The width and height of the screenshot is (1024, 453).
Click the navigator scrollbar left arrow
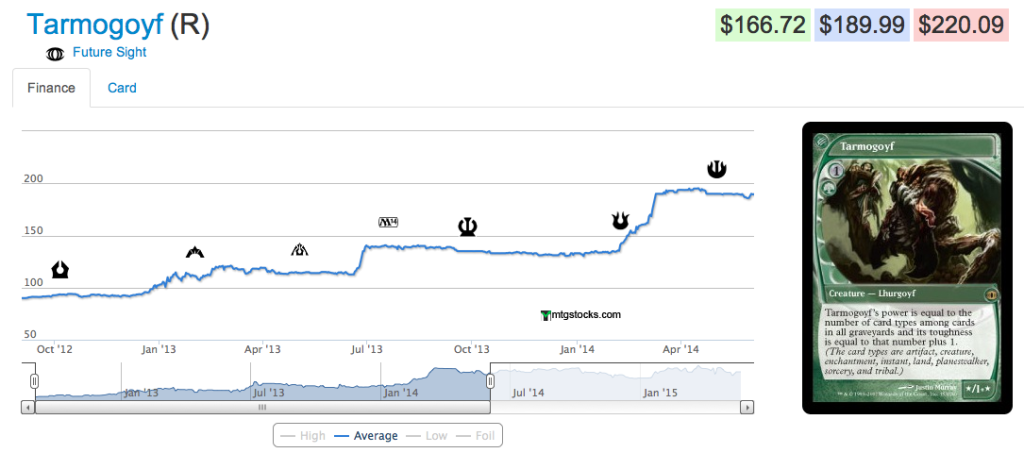(x=29, y=407)
